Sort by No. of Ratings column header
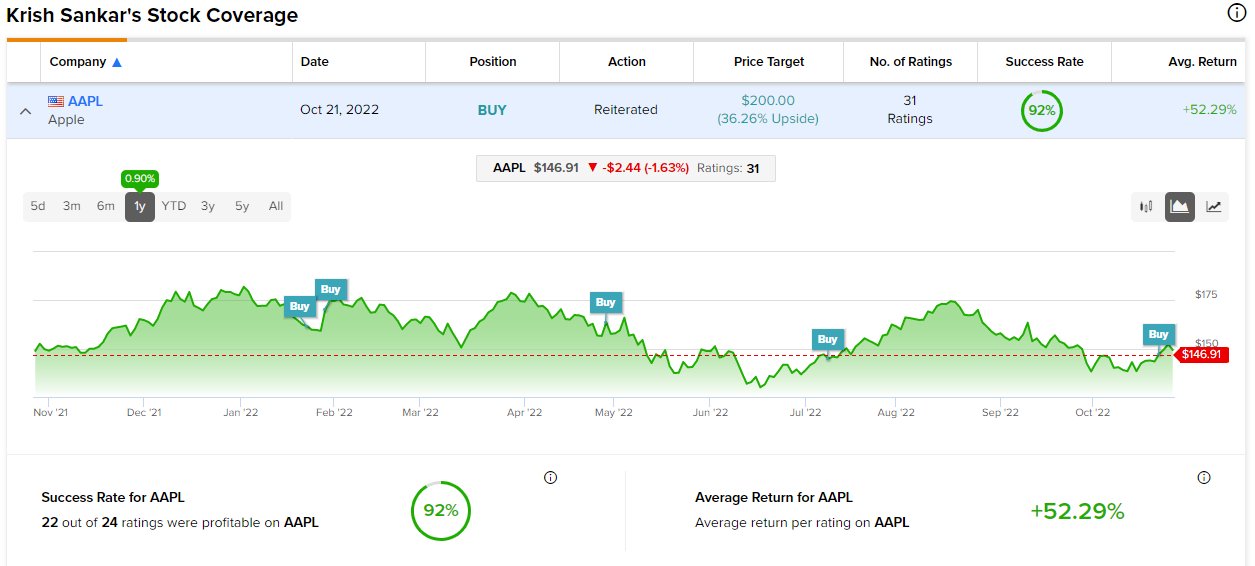 point(910,62)
